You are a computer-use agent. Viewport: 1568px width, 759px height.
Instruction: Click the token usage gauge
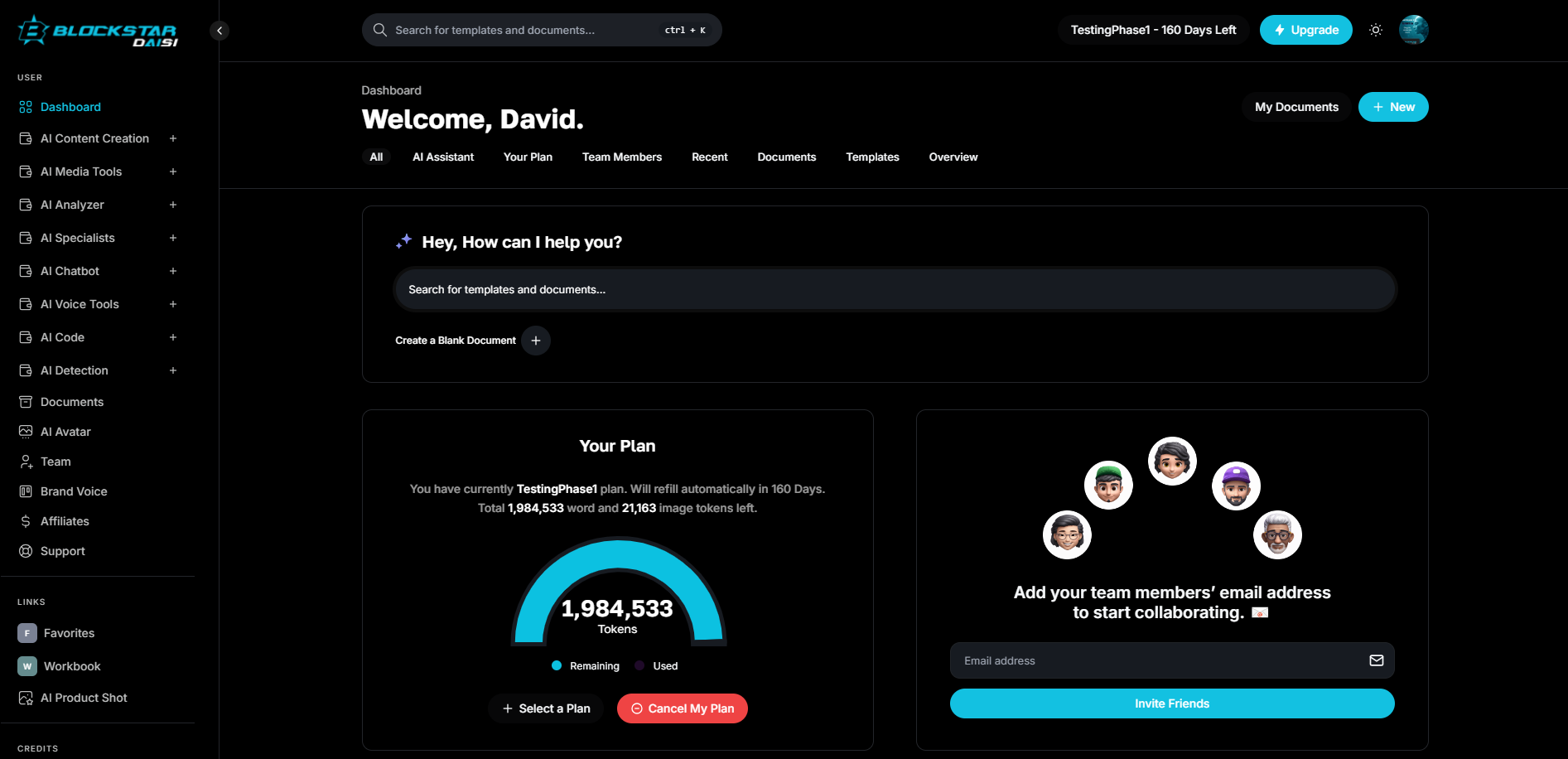tap(617, 597)
